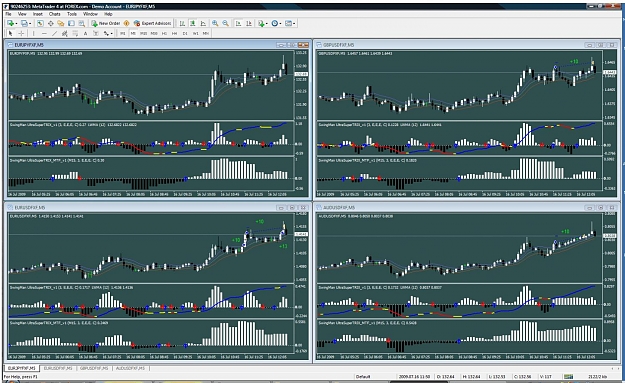Viewport: 625px width, 383px height.
Task: Zoom out on the chart
Action: [226, 24]
